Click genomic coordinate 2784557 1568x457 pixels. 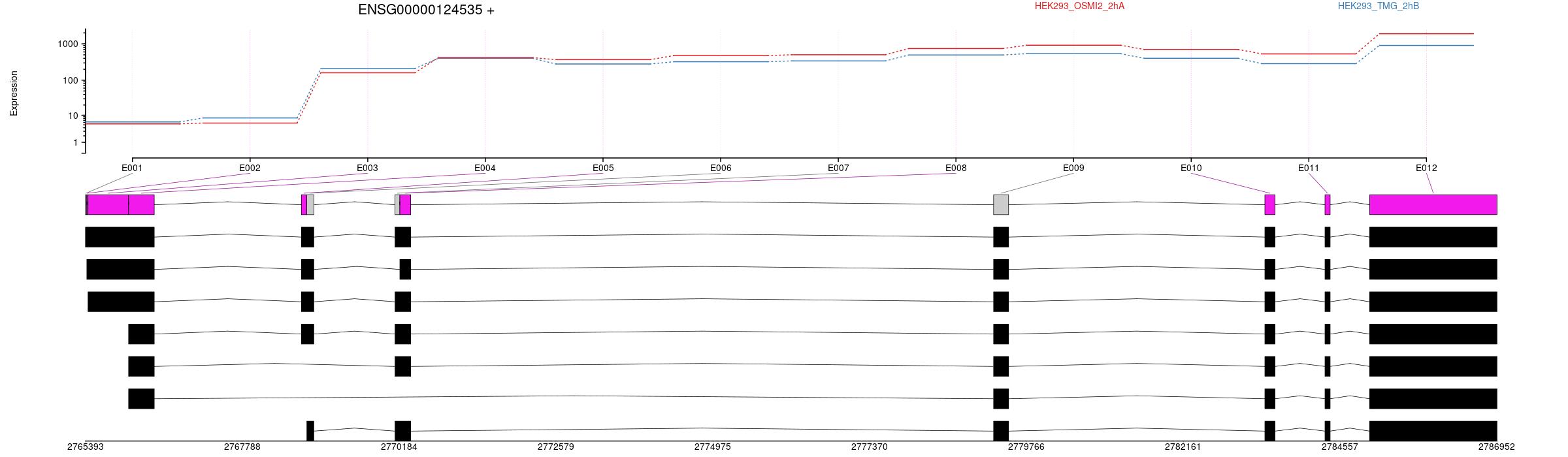1339,447
